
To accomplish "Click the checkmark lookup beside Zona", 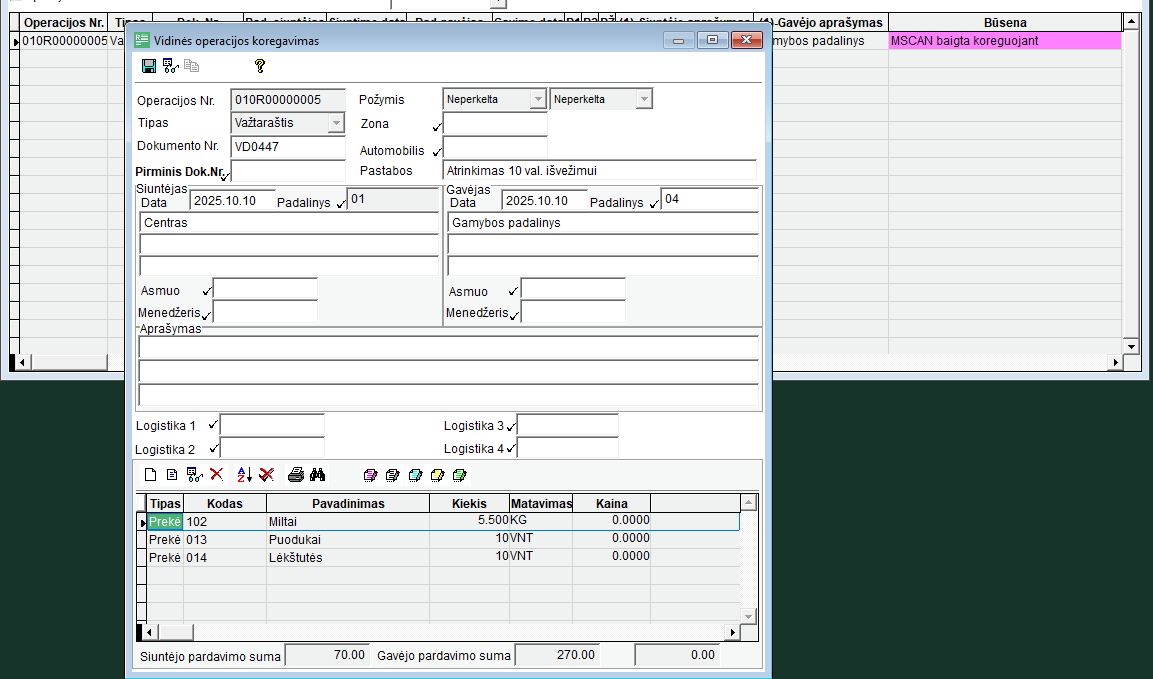I will coord(437,127).
